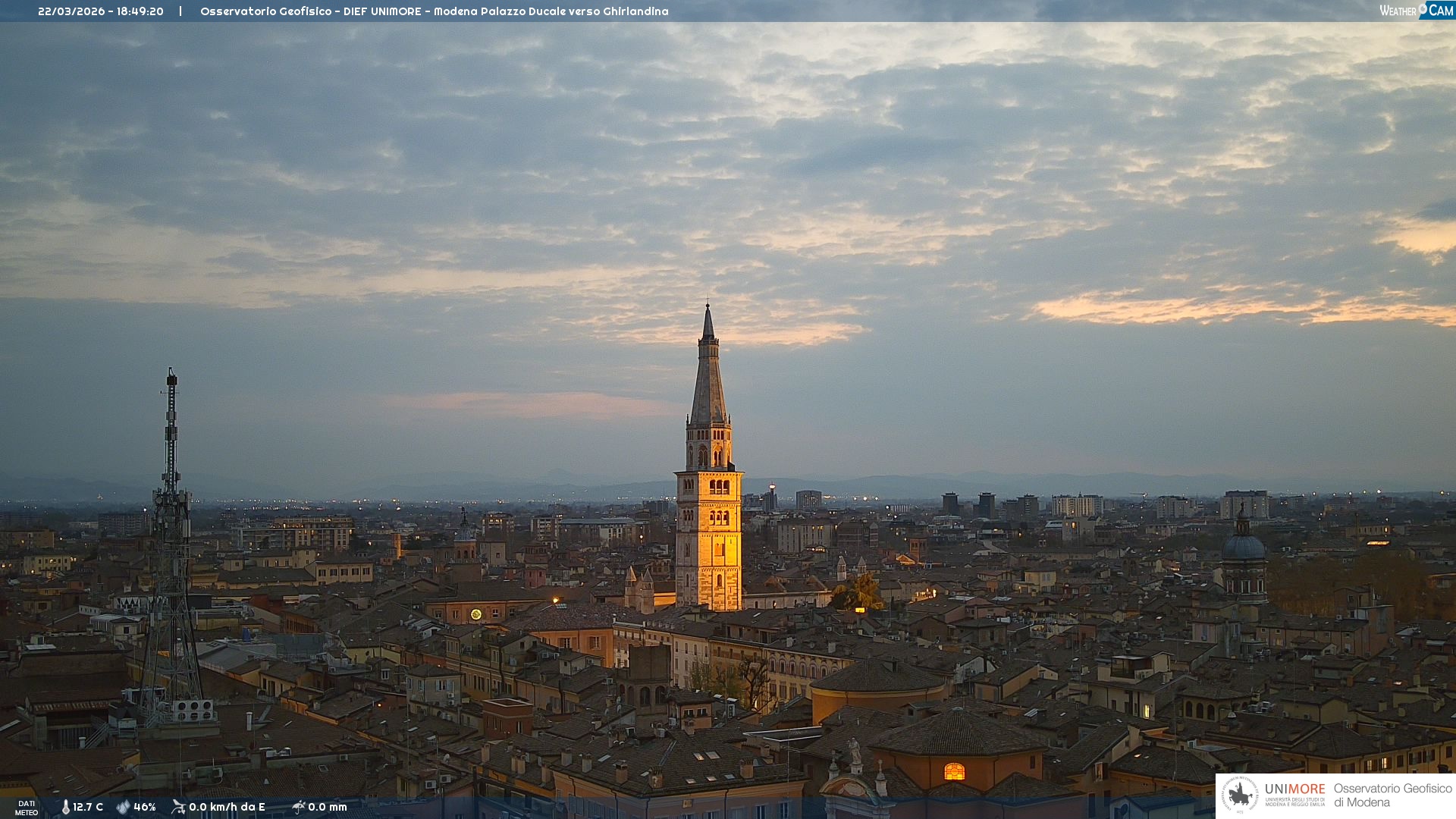
Task: Click the UNIMORE text logo
Action: (1294, 789)
